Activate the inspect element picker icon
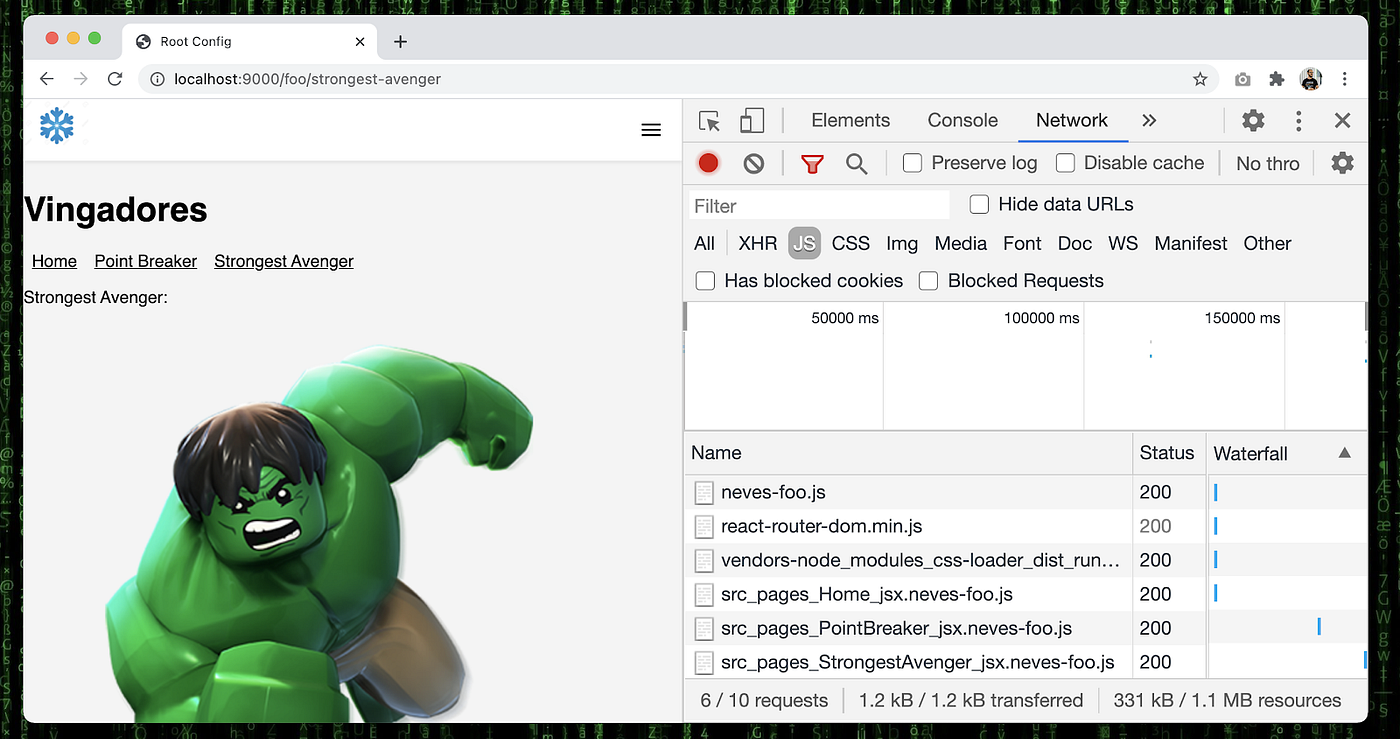1400x739 pixels. [710, 121]
